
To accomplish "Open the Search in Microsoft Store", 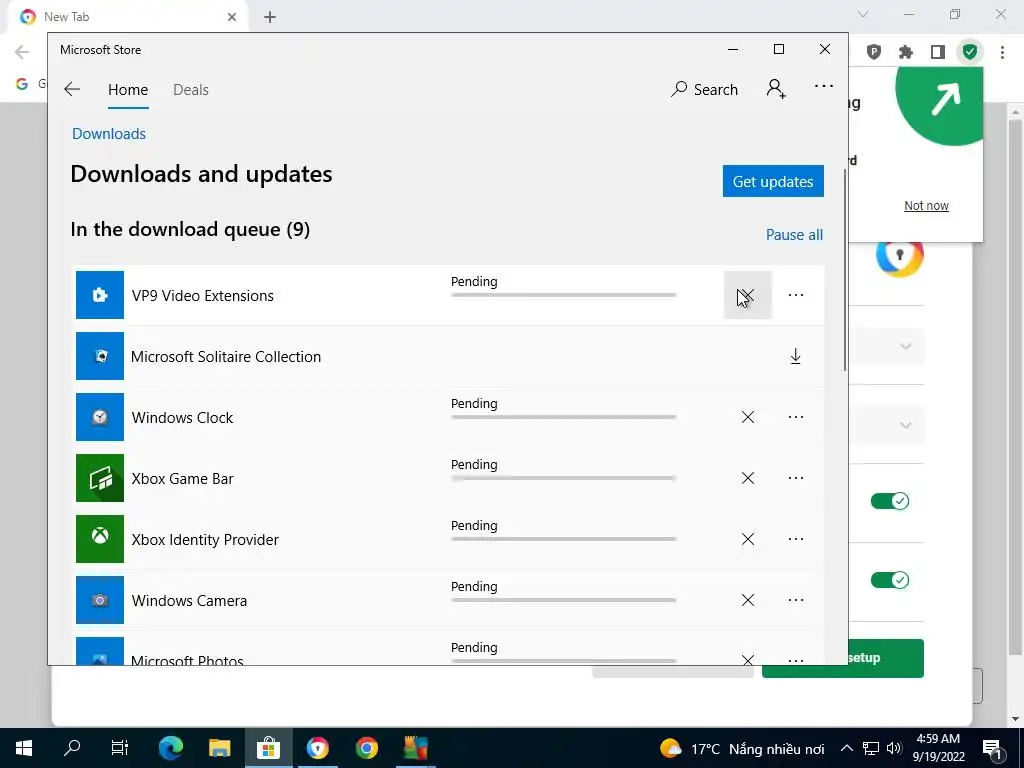I will 704,89.
